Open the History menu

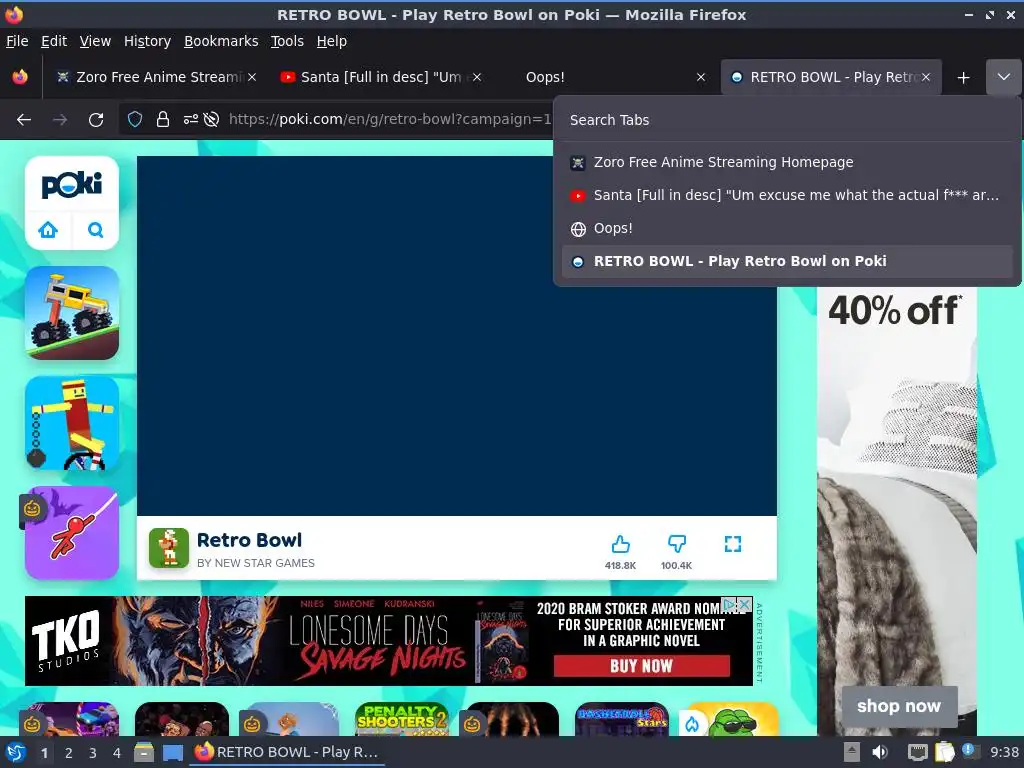click(147, 41)
